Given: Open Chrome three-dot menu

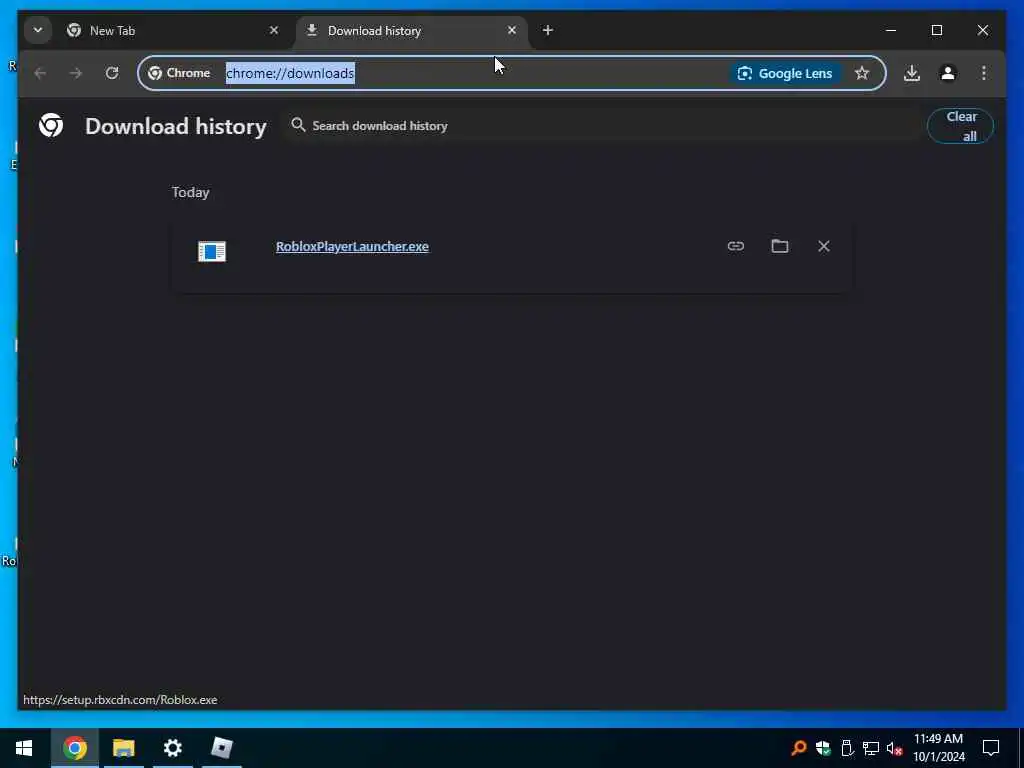Looking at the screenshot, I should [984, 73].
